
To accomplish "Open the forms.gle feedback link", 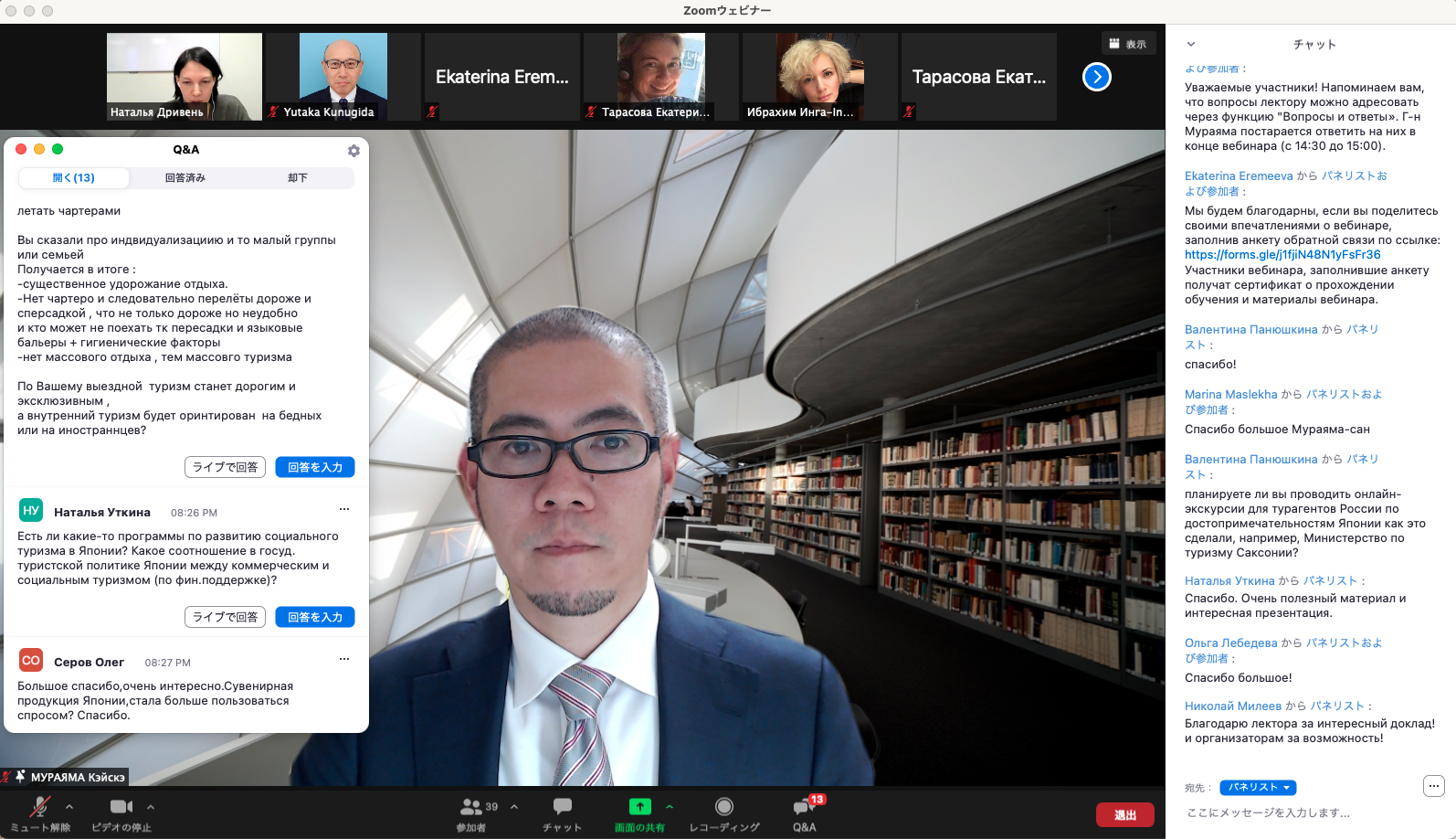I will 1282,255.
